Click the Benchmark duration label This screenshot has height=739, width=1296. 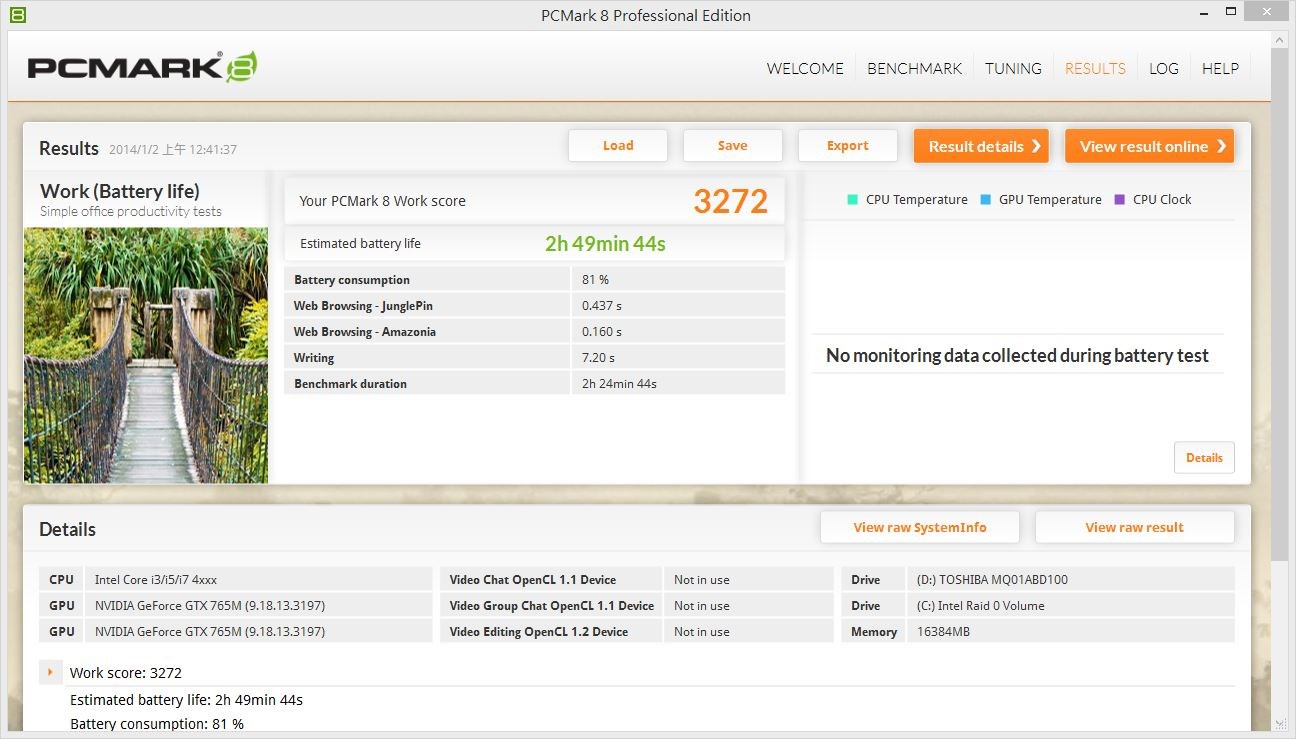(350, 384)
